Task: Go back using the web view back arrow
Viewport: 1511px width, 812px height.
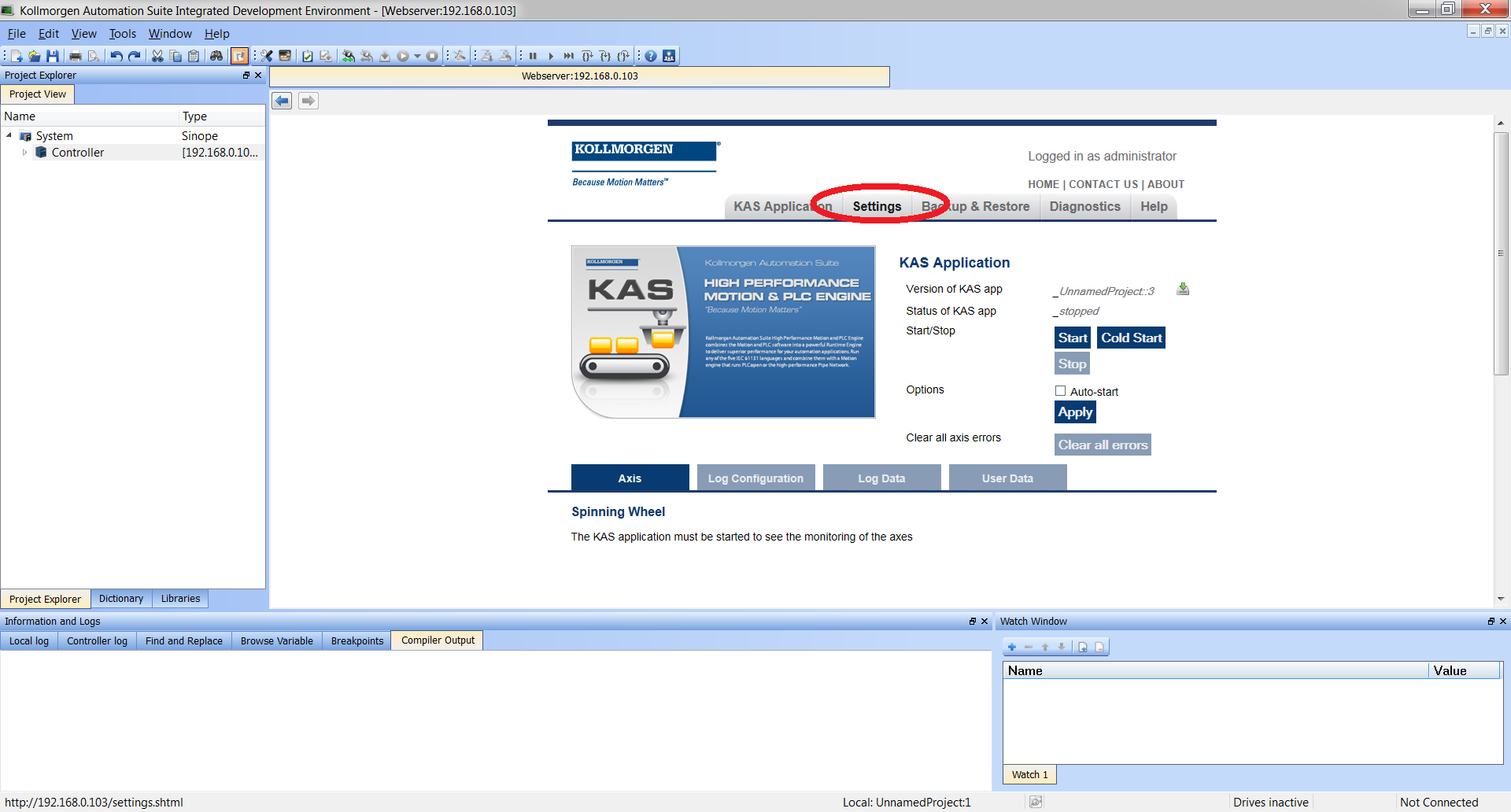Action: pyautogui.click(x=282, y=101)
